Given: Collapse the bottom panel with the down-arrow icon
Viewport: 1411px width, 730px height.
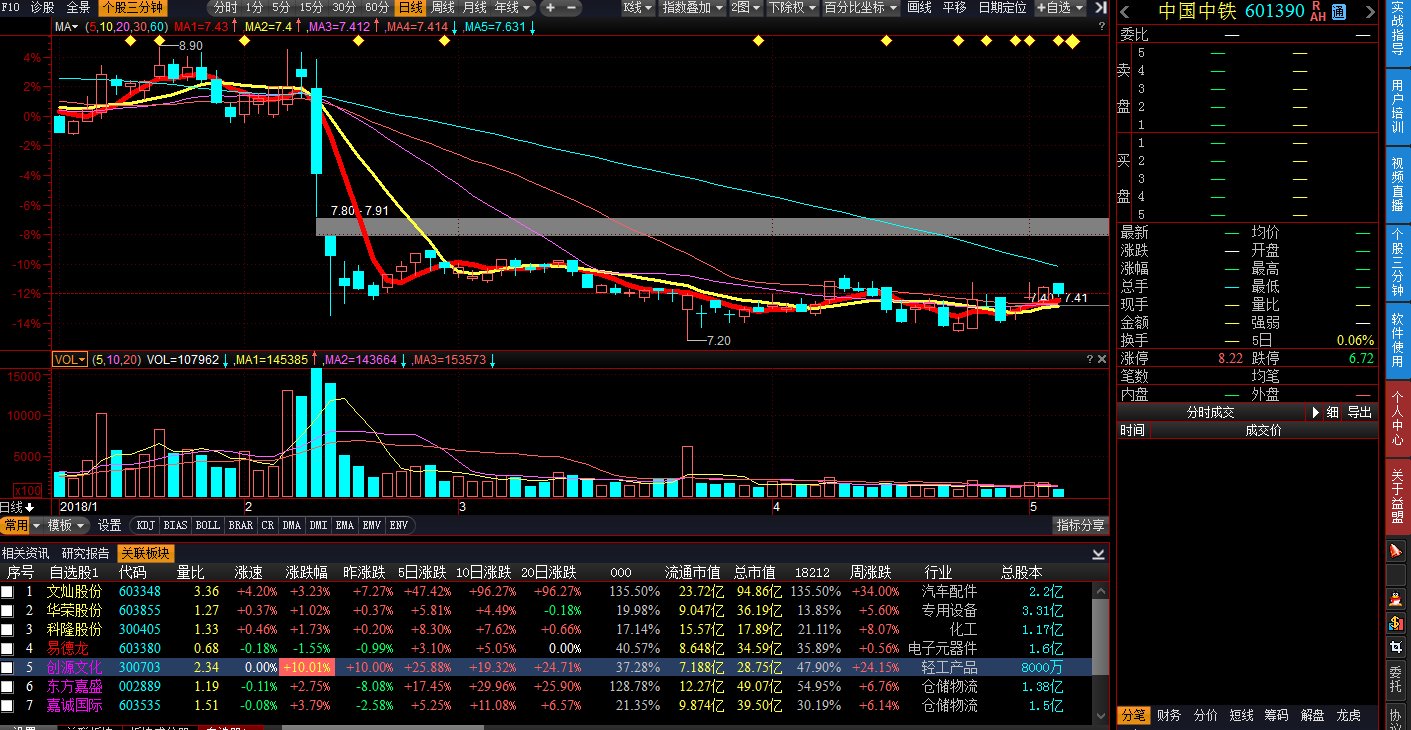Looking at the screenshot, I should pyautogui.click(x=1099, y=553).
